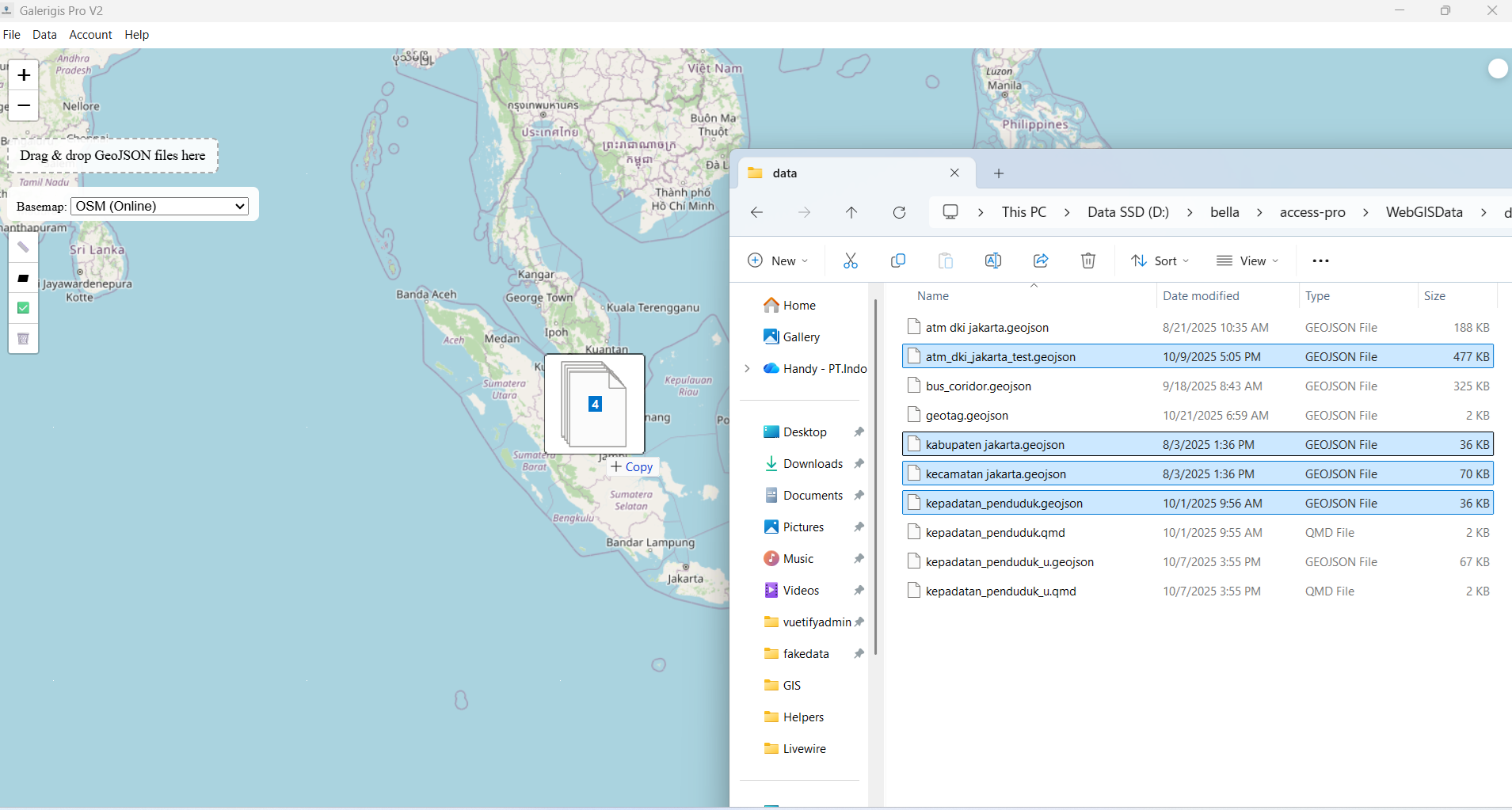Click the Date modified column header
Screen dimensions: 1512x810
tap(1201, 296)
